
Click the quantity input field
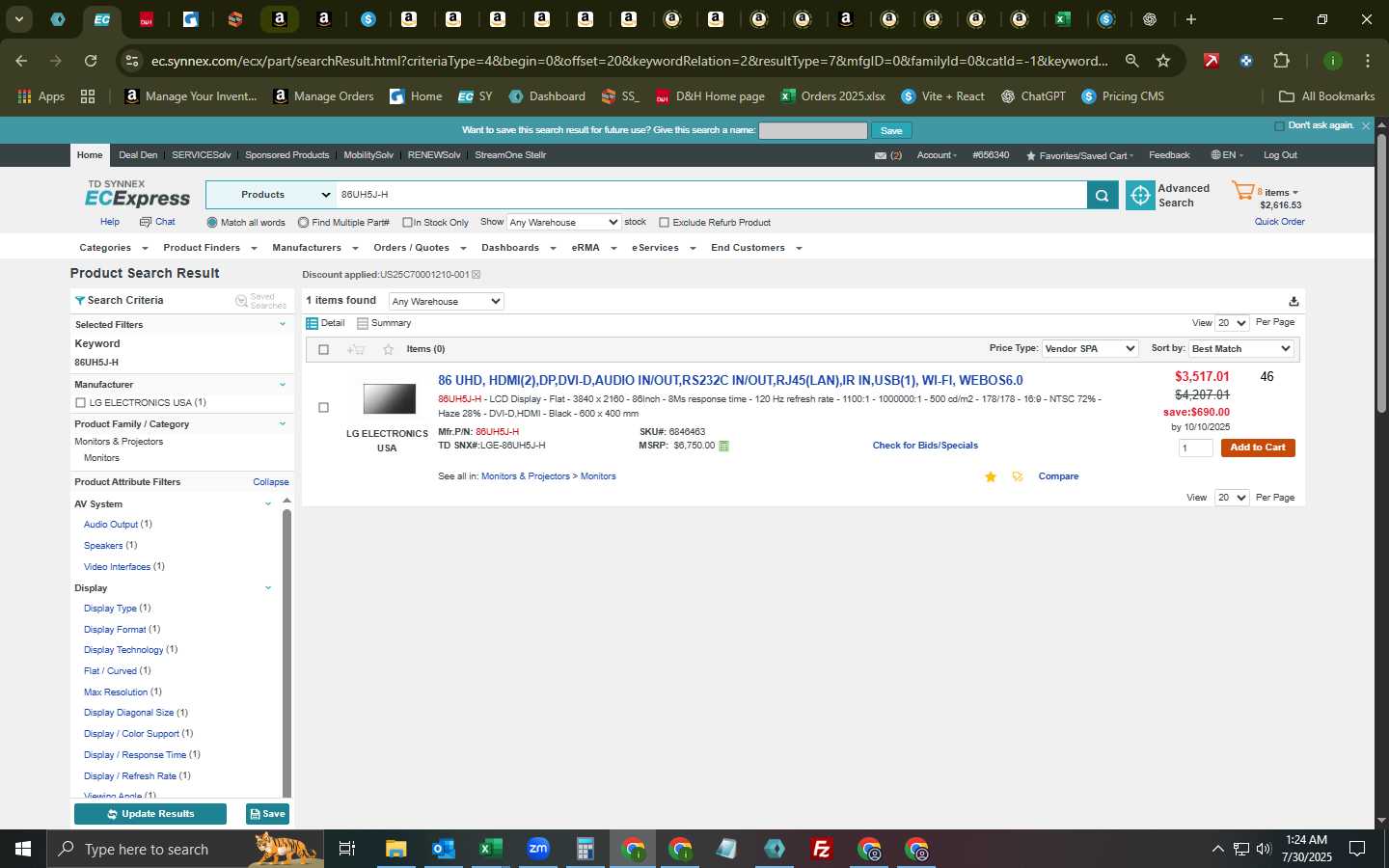click(1195, 448)
